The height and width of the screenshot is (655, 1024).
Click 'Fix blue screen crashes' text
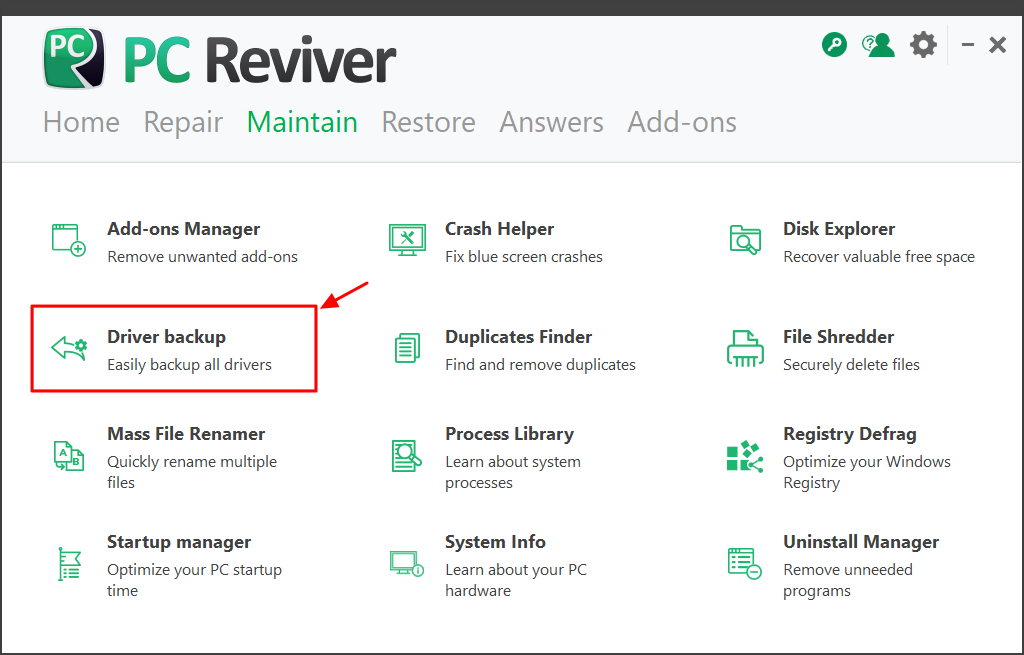524,257
